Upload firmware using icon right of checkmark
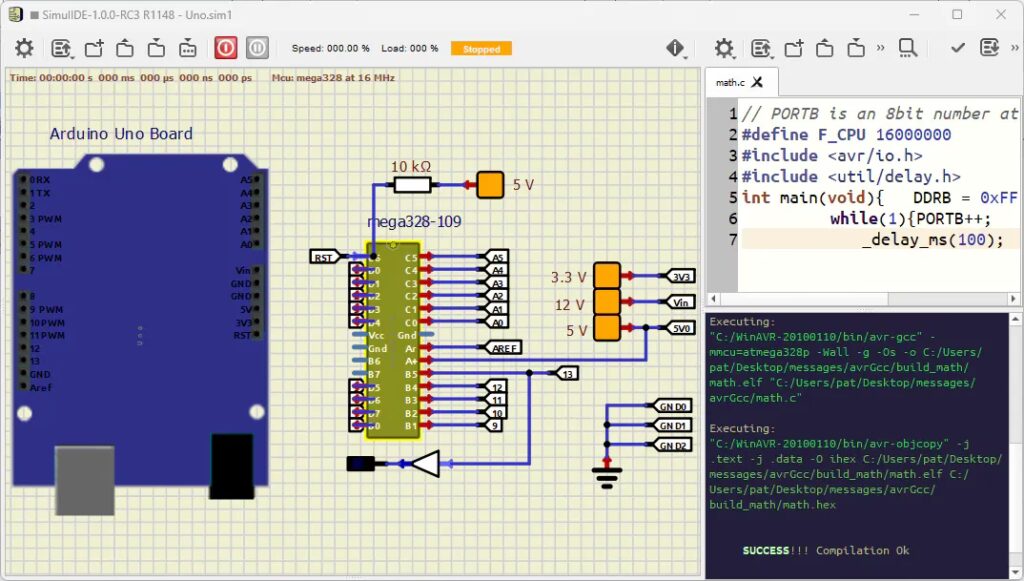Image resolution: width=1024 pixels, height=581 pixels. [x=988, y=48]
